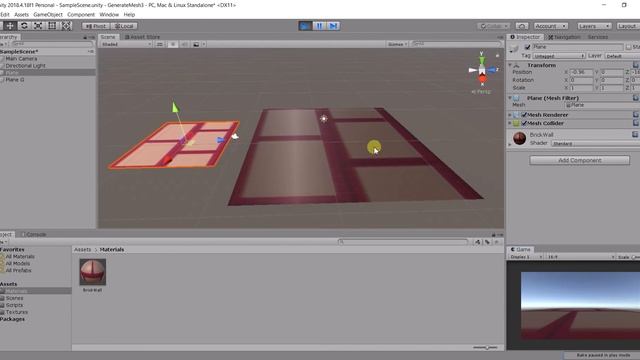Click the Scene view search field
This screenshot has width=640, height=360.
pos(456,44)
